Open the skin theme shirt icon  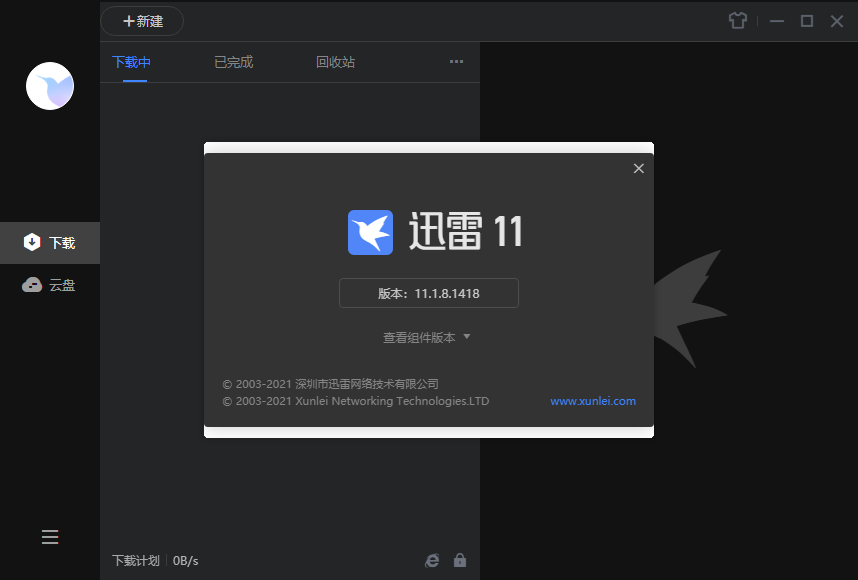pyautogui.click(x=738, y=21)
